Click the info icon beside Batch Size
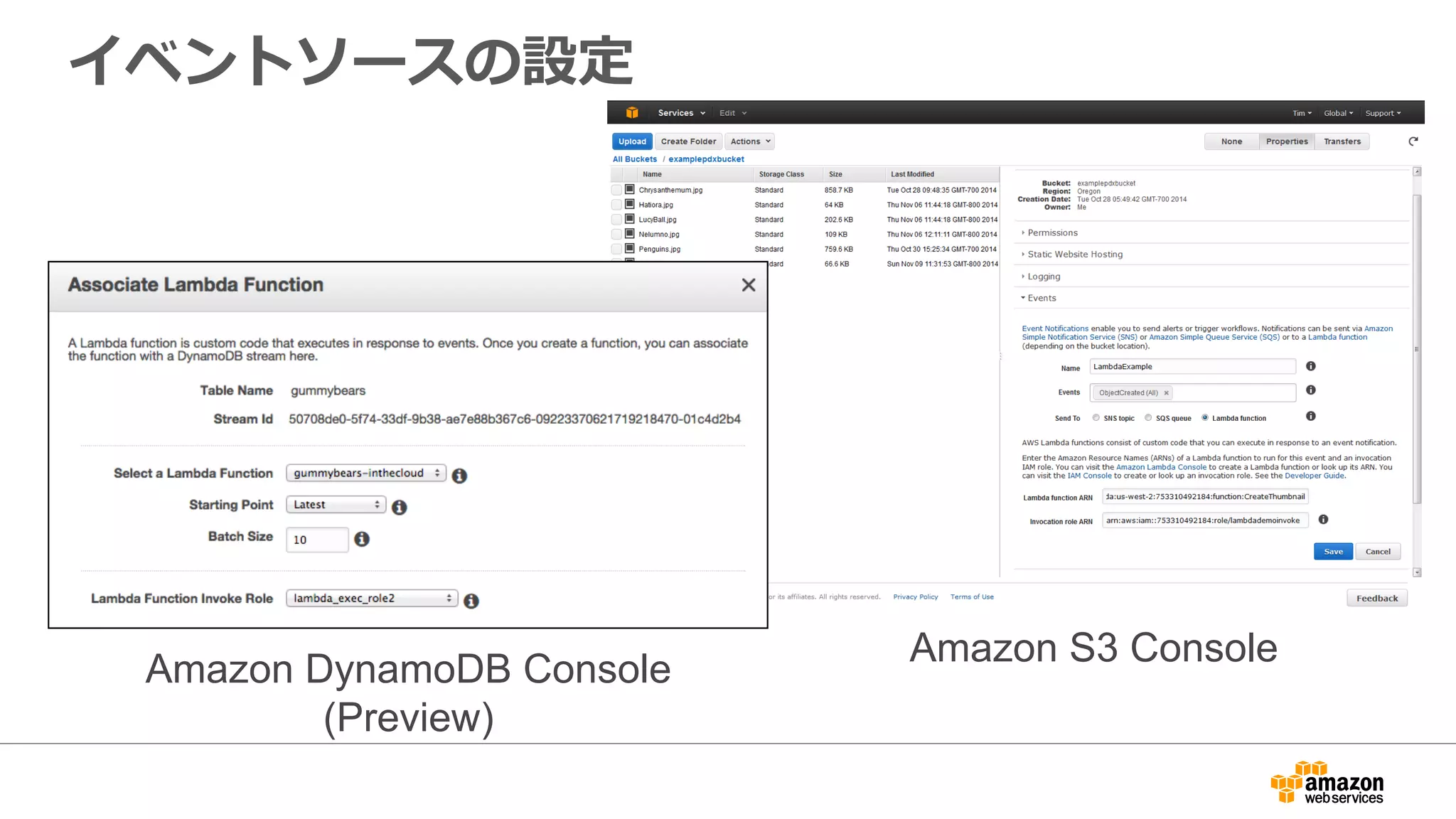Image resolution: width=1456 pixels, height=819 pixels. (x=362, y=539)
